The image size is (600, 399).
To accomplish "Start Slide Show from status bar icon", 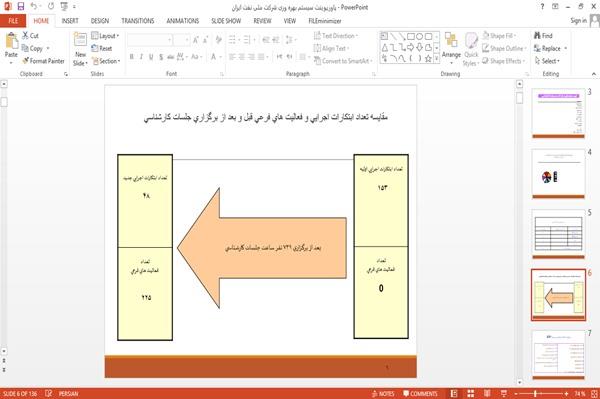I will pos(504,393).
